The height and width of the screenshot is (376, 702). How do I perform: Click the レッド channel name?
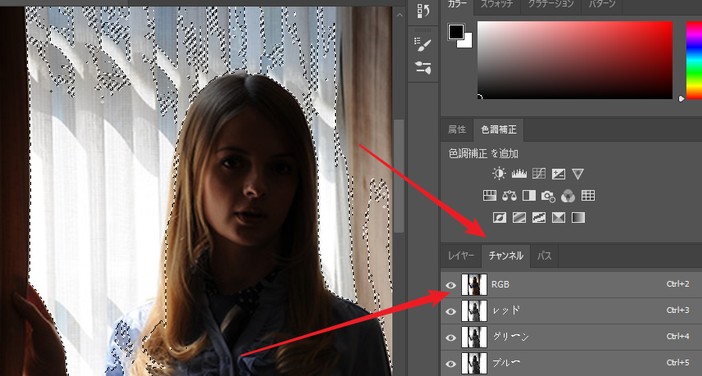point(506,311)
